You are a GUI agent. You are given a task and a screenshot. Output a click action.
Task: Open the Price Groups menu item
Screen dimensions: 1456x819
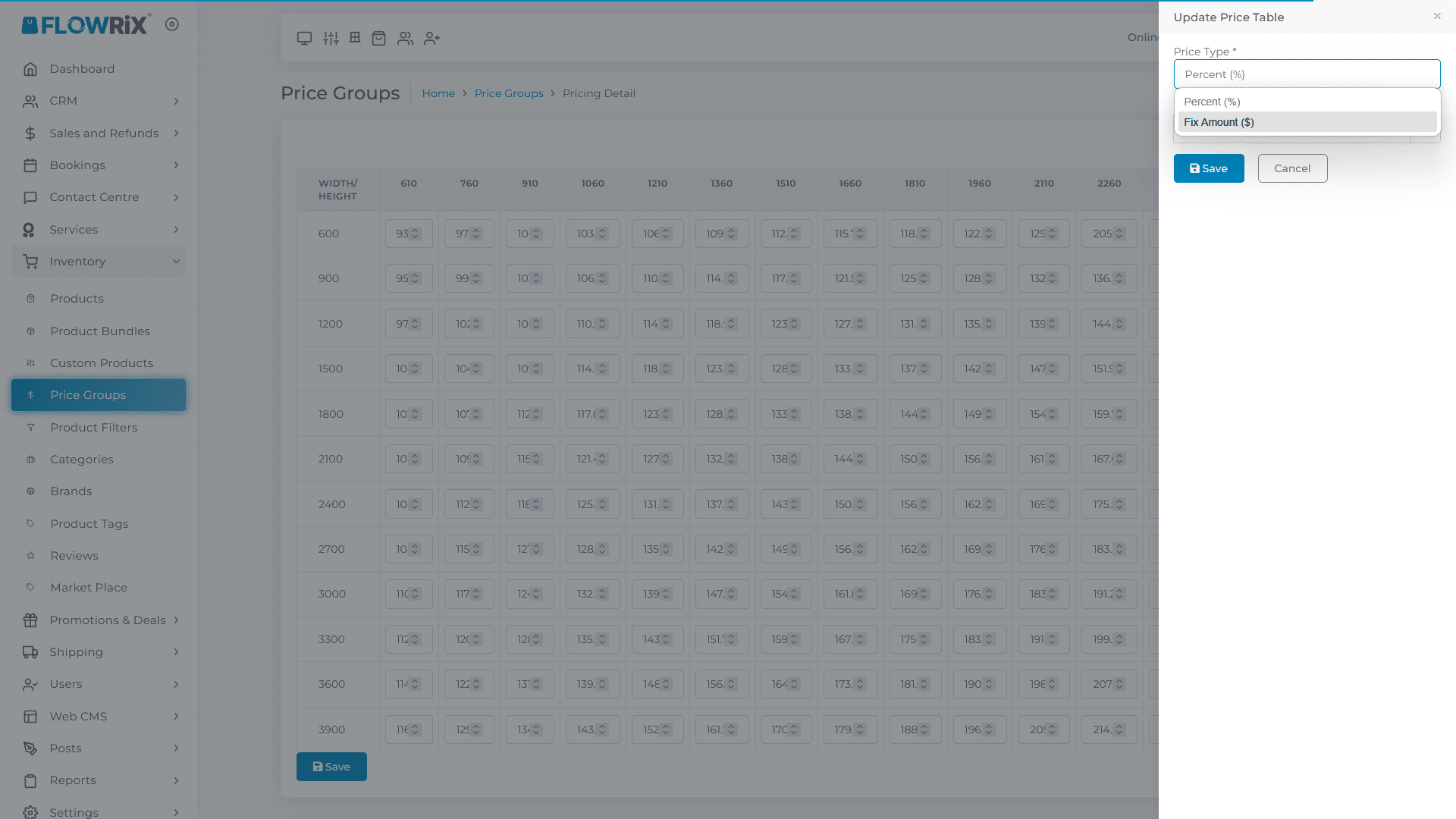(x=87, y=394)
